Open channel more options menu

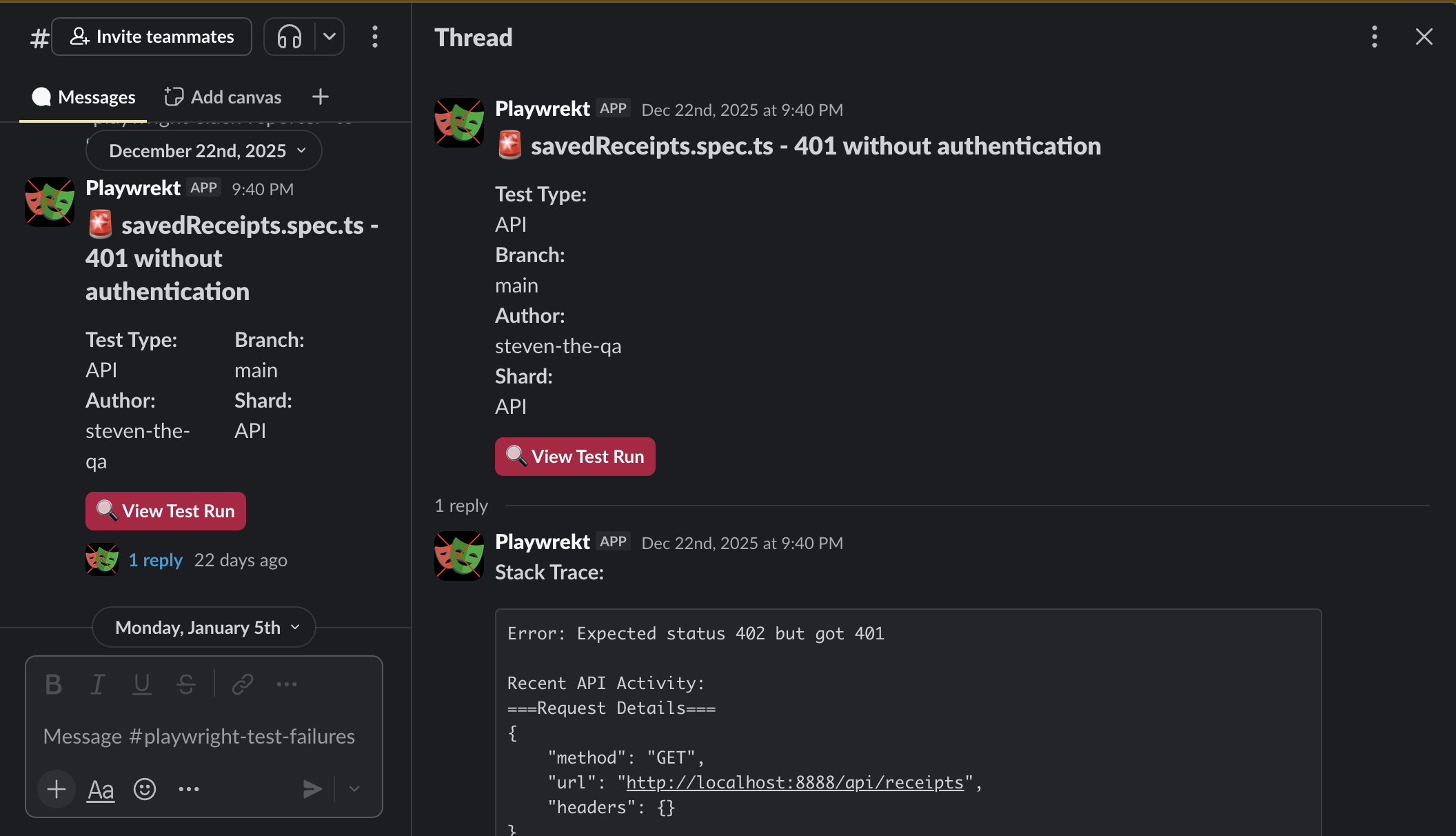tap(375, 37)
